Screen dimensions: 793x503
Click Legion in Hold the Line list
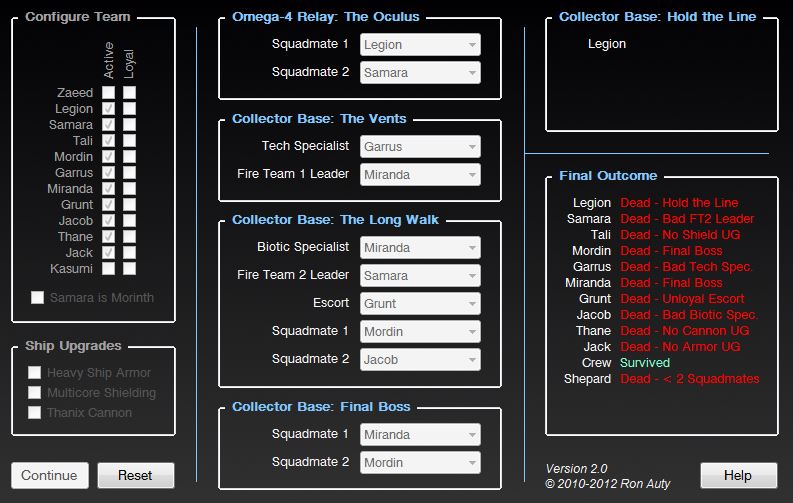point(607,44)
